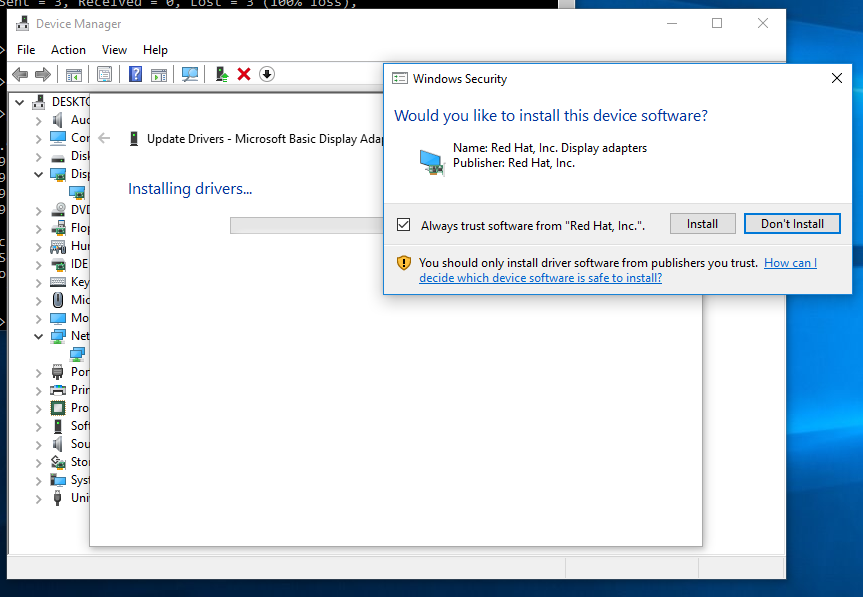
Task: Expand the Sound category node
Action: 38,445
